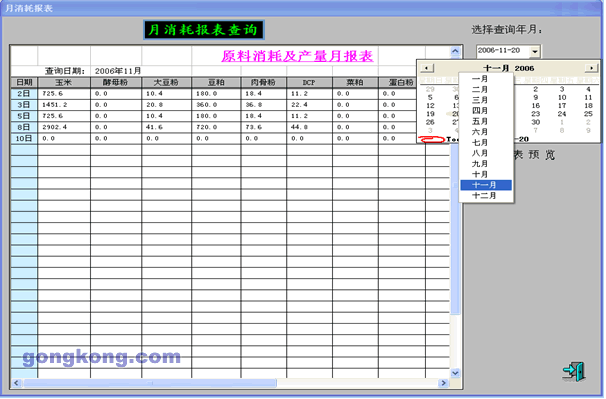The height and width of the screenshot is (399, 606).
Task: Click the vertical scrollbar thumb of table
Action: tap(455, 186)
